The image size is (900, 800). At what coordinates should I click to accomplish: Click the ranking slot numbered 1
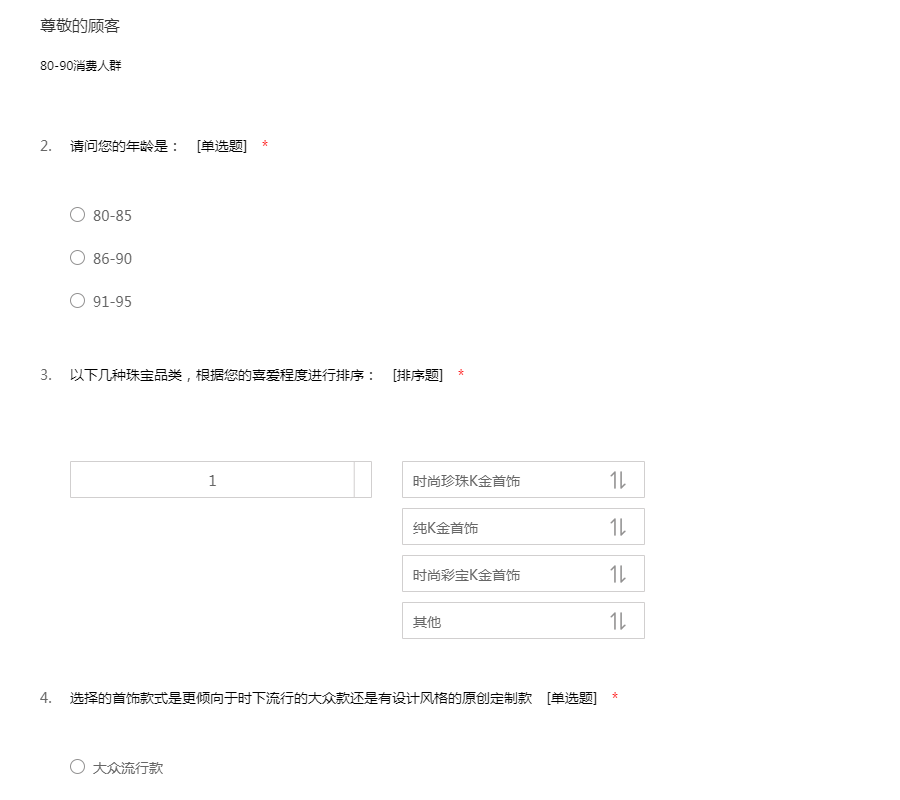point(212,480)
